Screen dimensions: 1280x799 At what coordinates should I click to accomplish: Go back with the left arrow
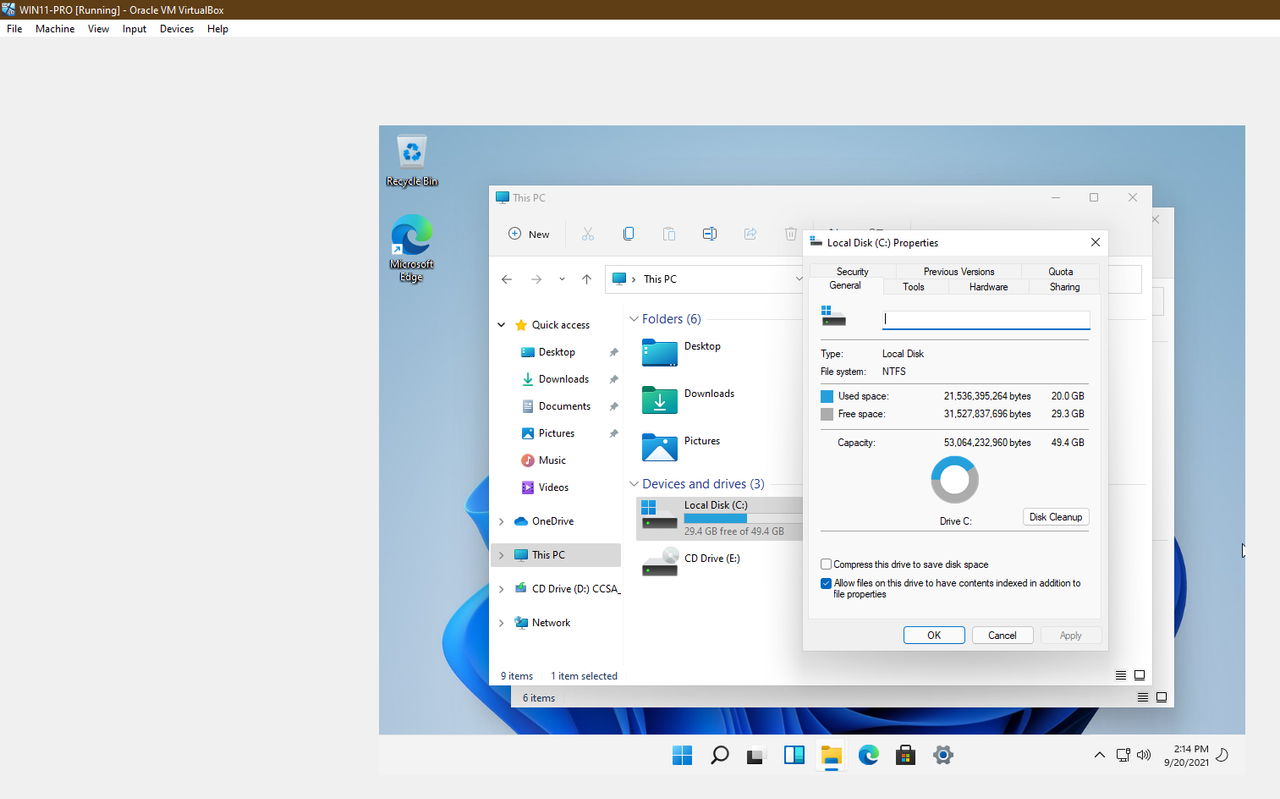[507, 279]
